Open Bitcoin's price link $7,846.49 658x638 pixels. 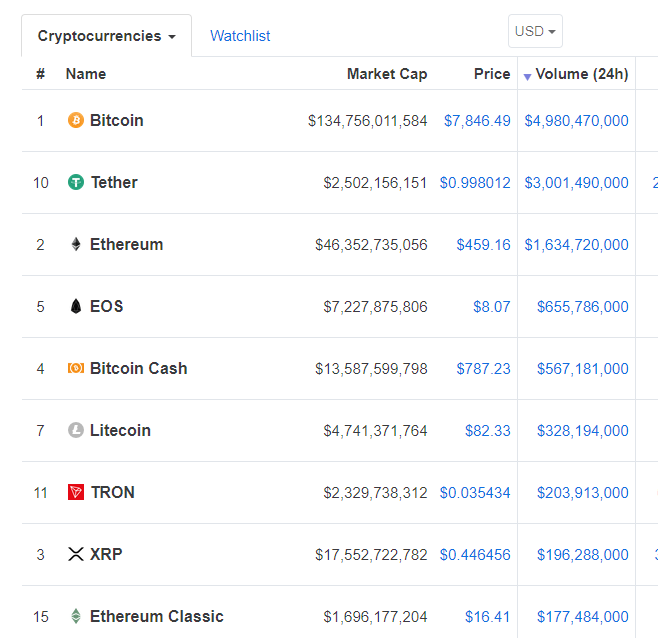coord(477,120)
